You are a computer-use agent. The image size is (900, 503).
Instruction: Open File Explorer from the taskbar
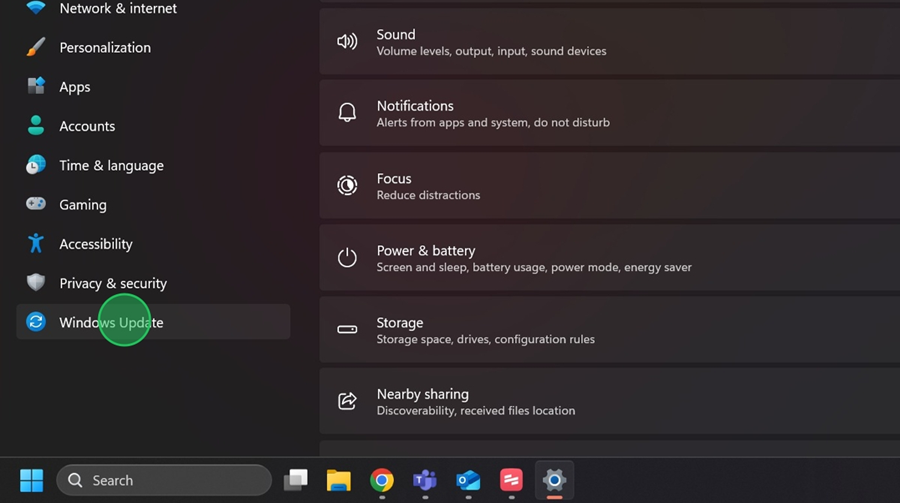tap(339, 480)
